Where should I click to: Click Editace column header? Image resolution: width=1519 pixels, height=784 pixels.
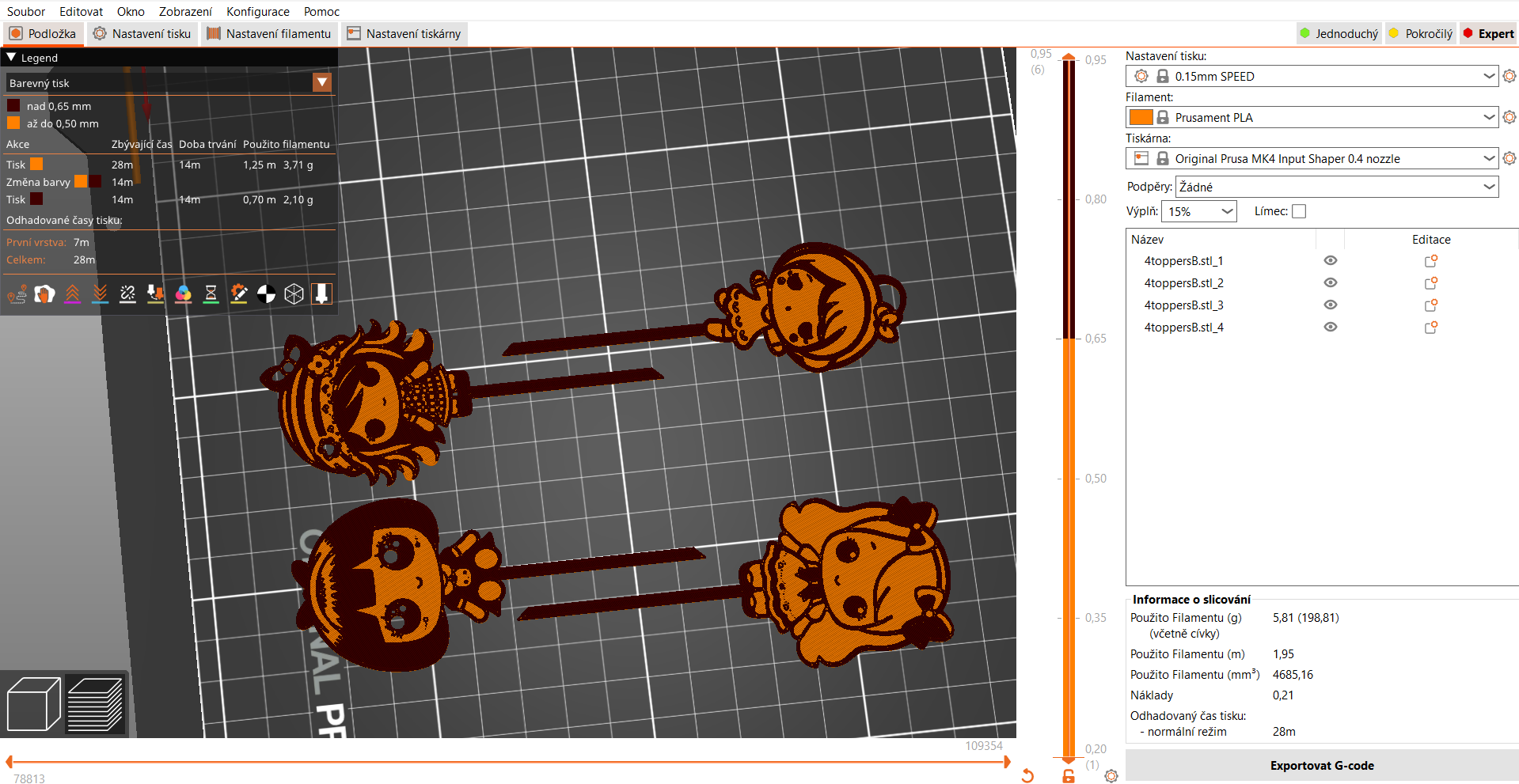[1431, 239]
